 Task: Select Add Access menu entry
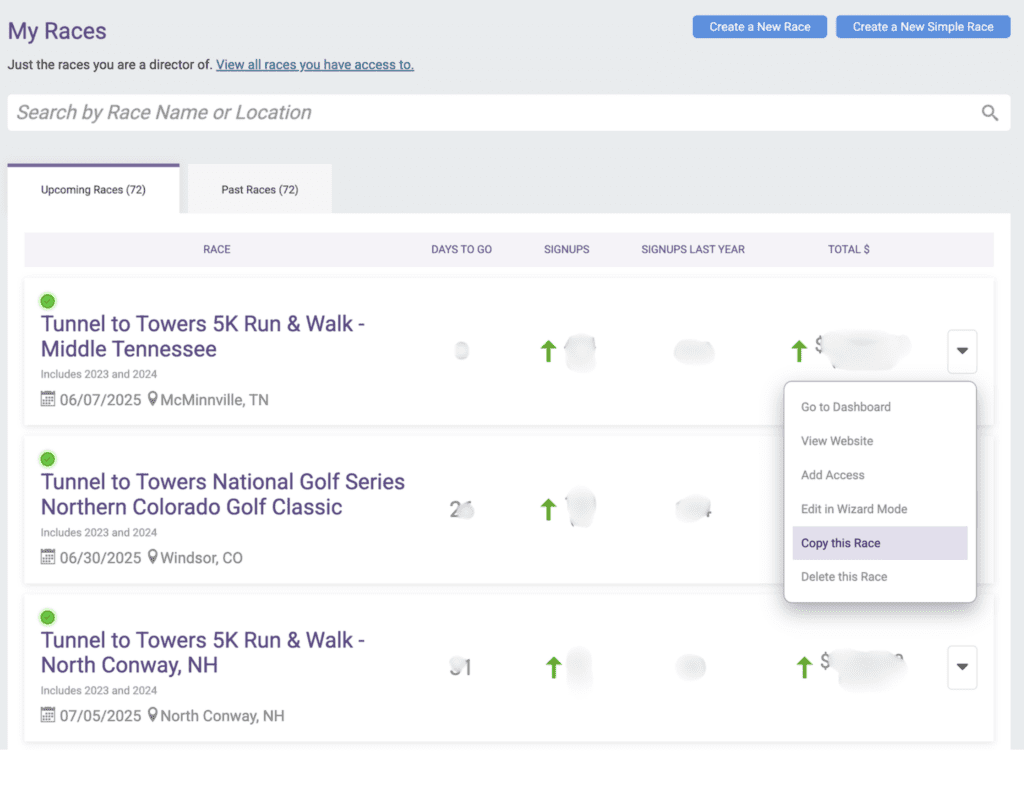880,475
